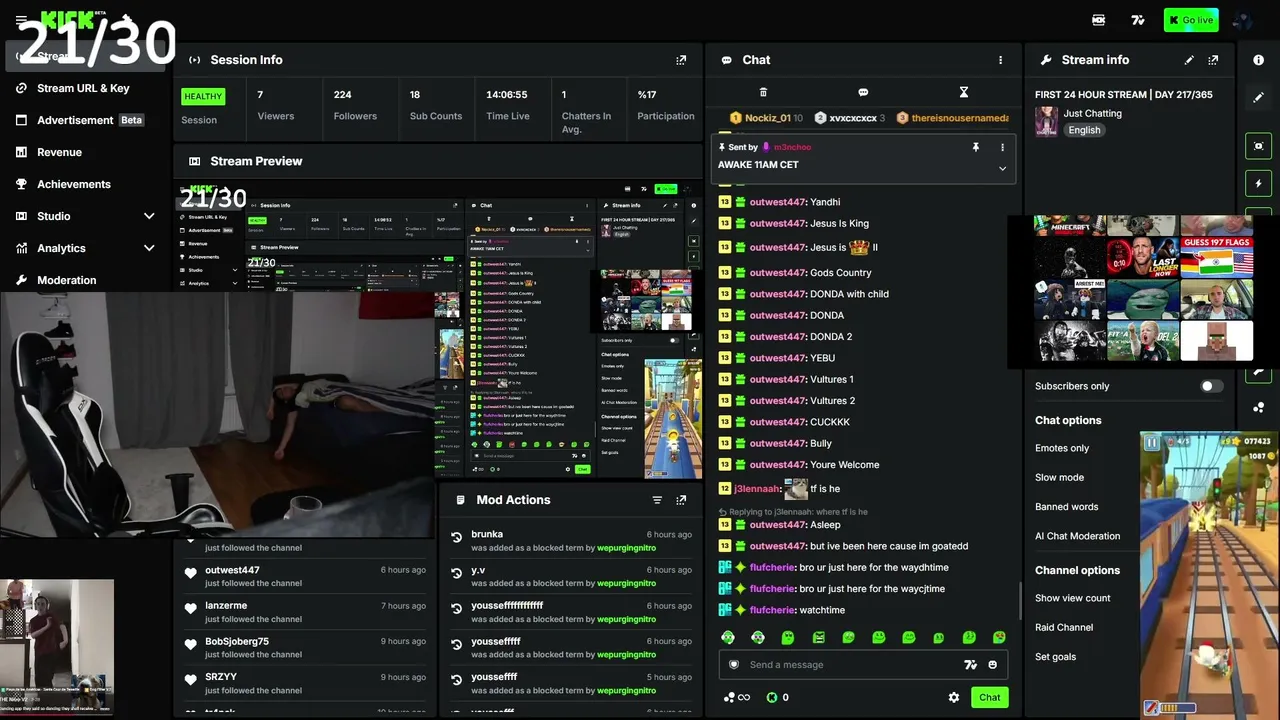Toggle the Subscribers only switch

coord(1211,386)
